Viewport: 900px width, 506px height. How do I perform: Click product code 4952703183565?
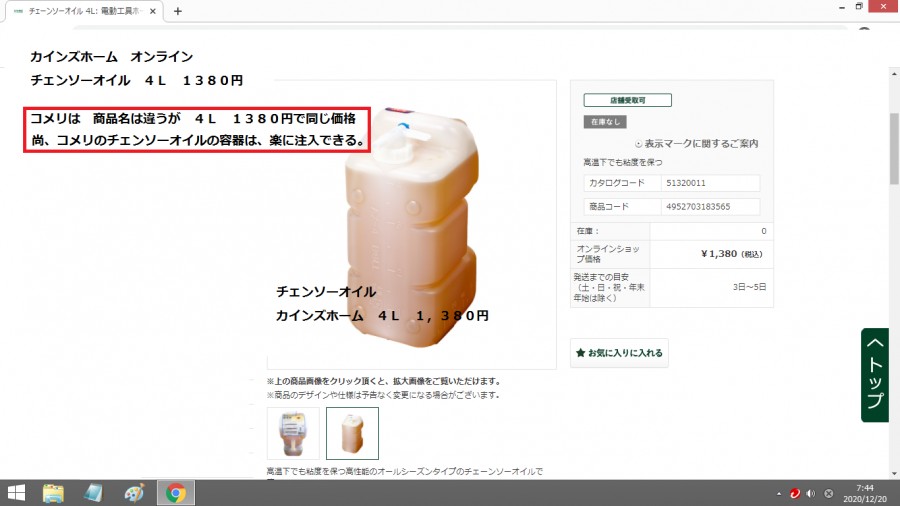[x=698, y=207]
